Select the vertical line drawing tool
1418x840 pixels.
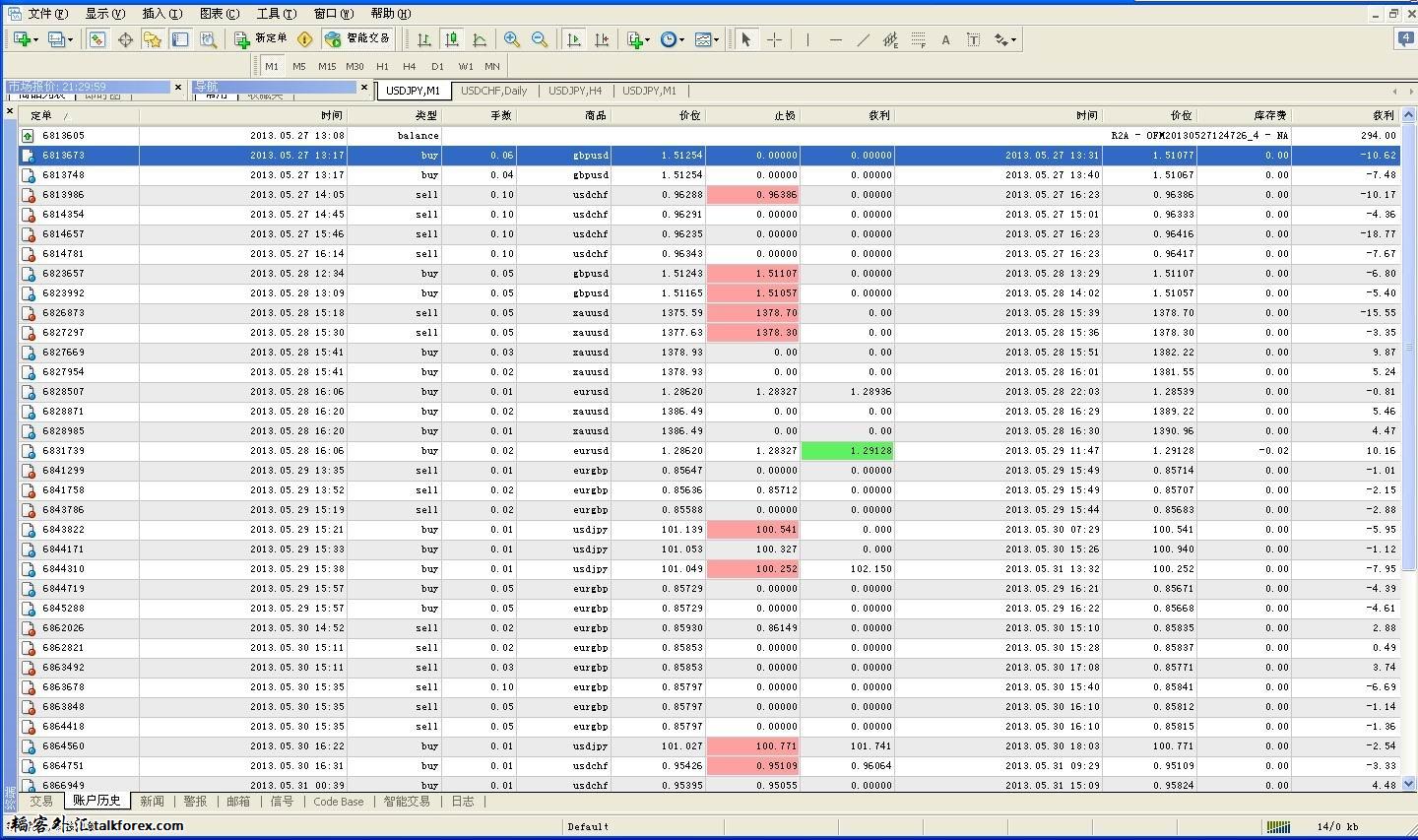807,39
